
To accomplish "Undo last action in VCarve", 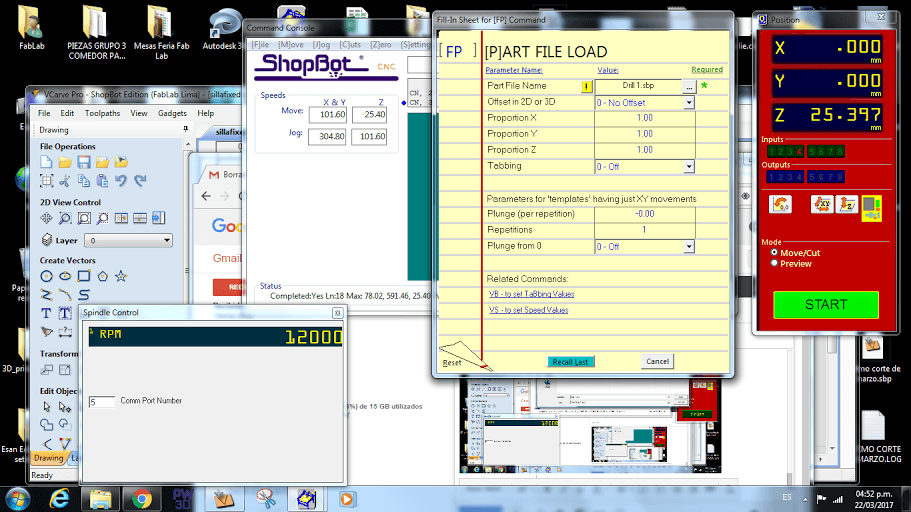I will (121, 181).
